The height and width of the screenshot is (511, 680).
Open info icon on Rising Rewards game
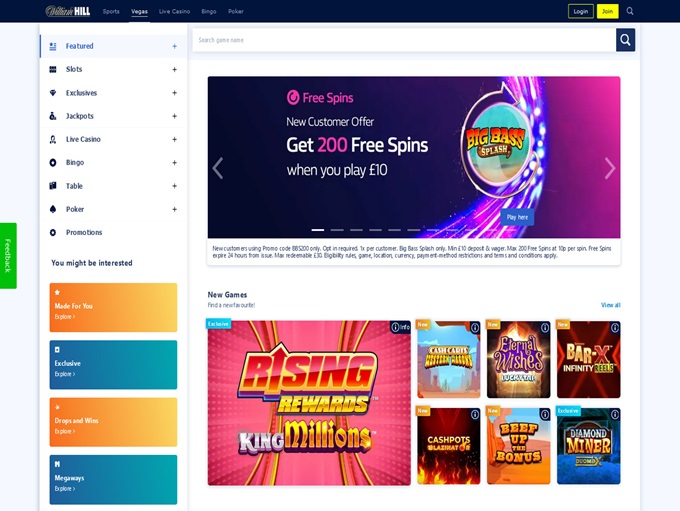396,327
